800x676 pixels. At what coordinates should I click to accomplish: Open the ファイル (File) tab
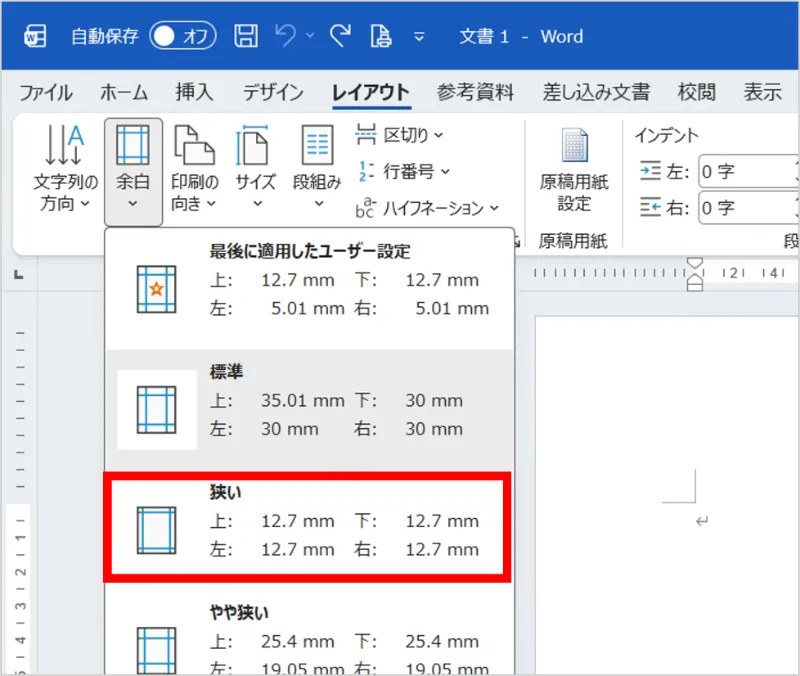[x=46, y=93]
